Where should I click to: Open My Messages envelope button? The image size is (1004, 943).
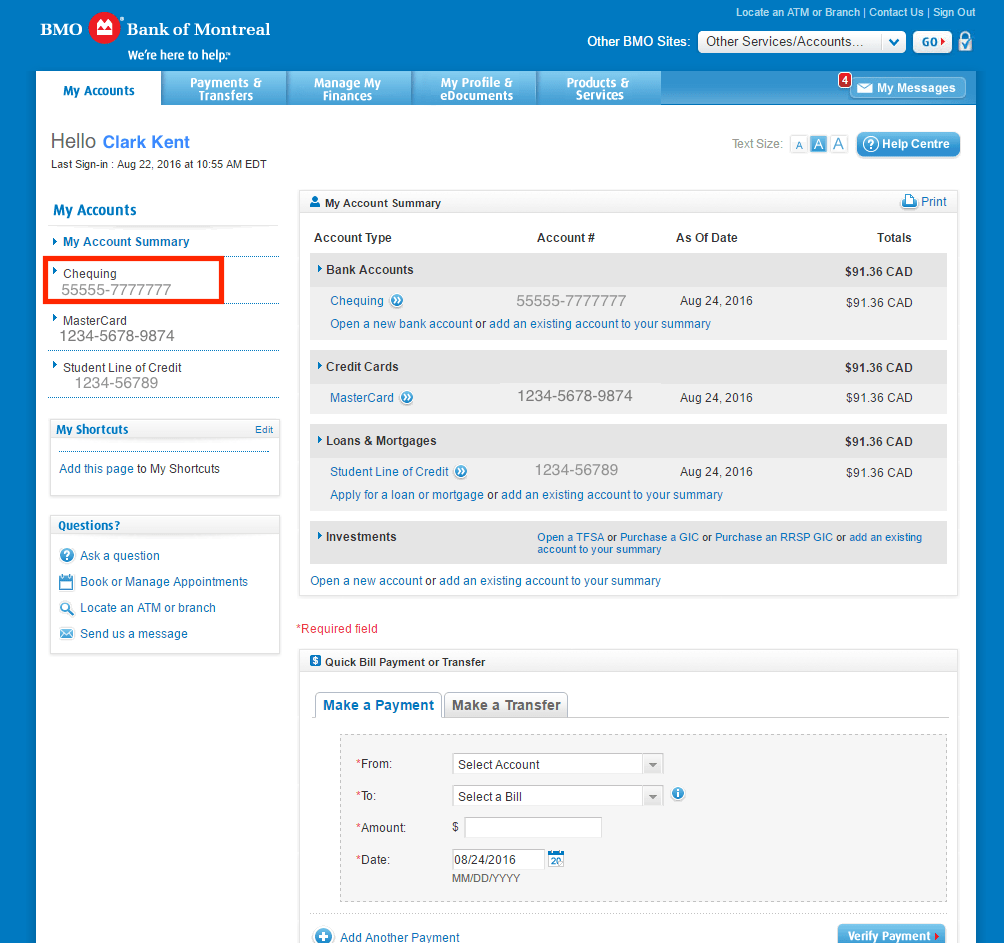tap(907, 88)
